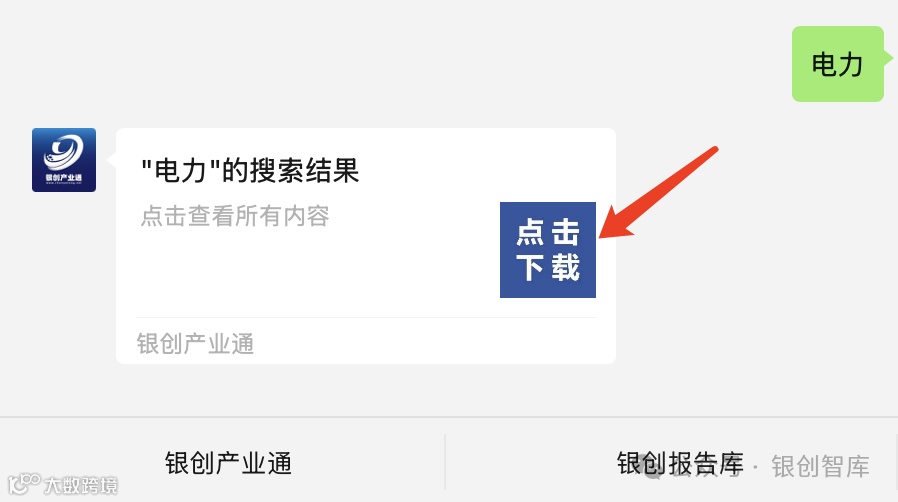The width and height of the screenshot is (898, 502).
Task: Click the card's pointer notch beside the avatar
Action: coord(112,160)
